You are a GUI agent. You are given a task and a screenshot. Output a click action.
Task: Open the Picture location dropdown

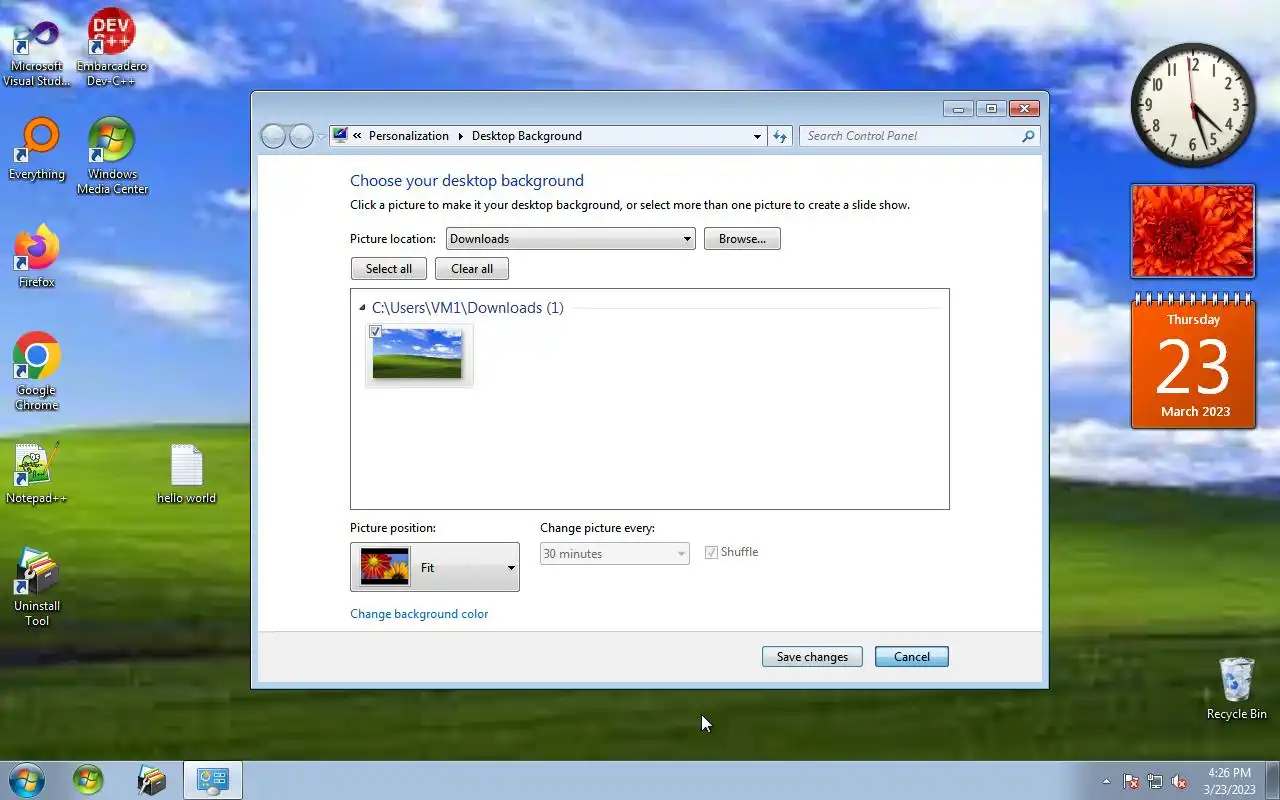[570, 239]
